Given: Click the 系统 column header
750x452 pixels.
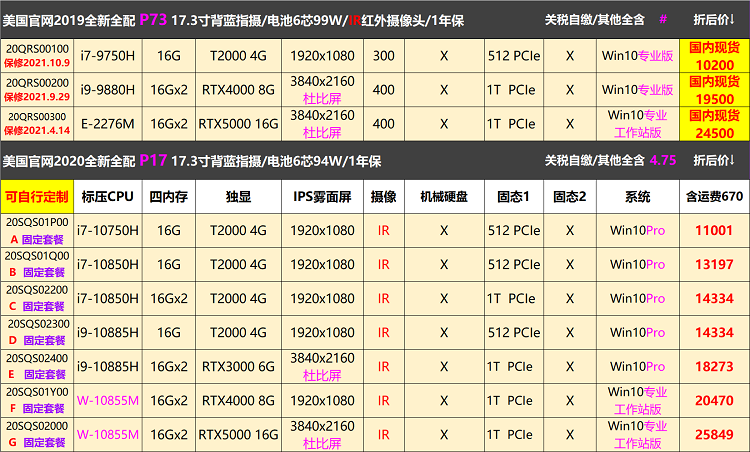Looking at the screenshot, I should [x=638, y=197].
